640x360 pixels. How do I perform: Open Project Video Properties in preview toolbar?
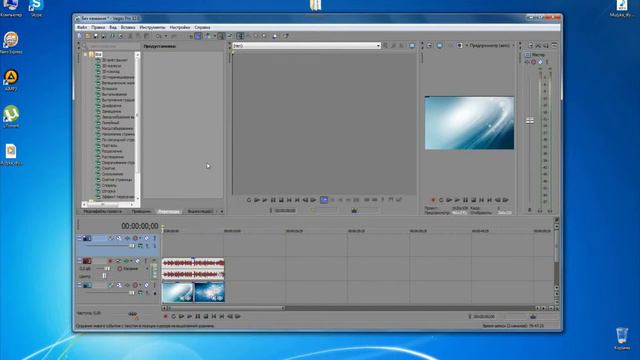click(x=429, y=45)
